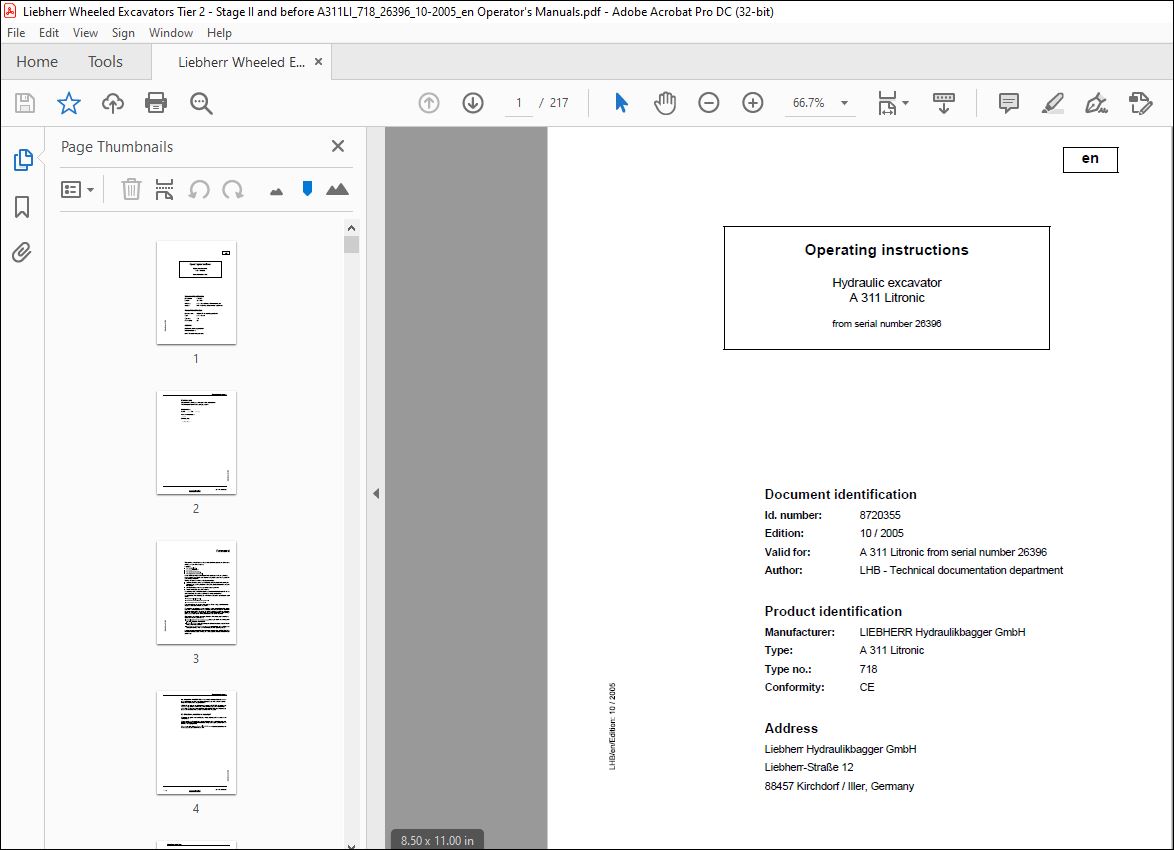Click the insert/extract pages icon
Screen dimensions: 1174x850
tap(164, 189)
